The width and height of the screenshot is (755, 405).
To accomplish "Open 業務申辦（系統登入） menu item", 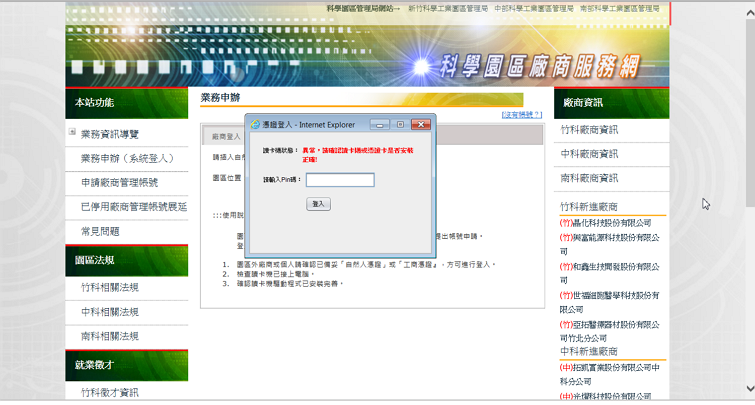I will coord(127,158).
